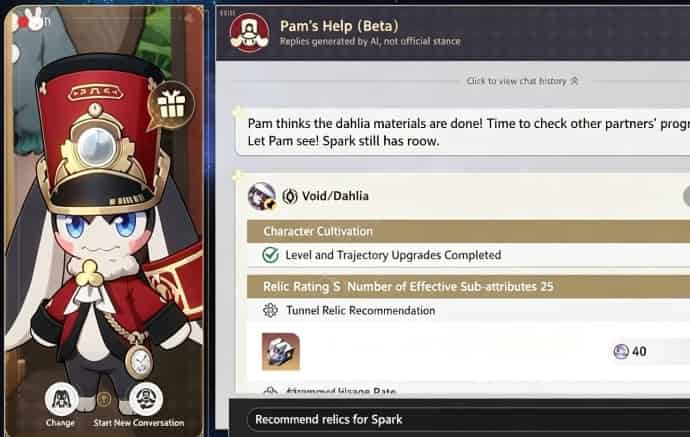690x437 pixels.
Task: Click the Recommend relics for Spark input
Action: click(x=468, y=419)
